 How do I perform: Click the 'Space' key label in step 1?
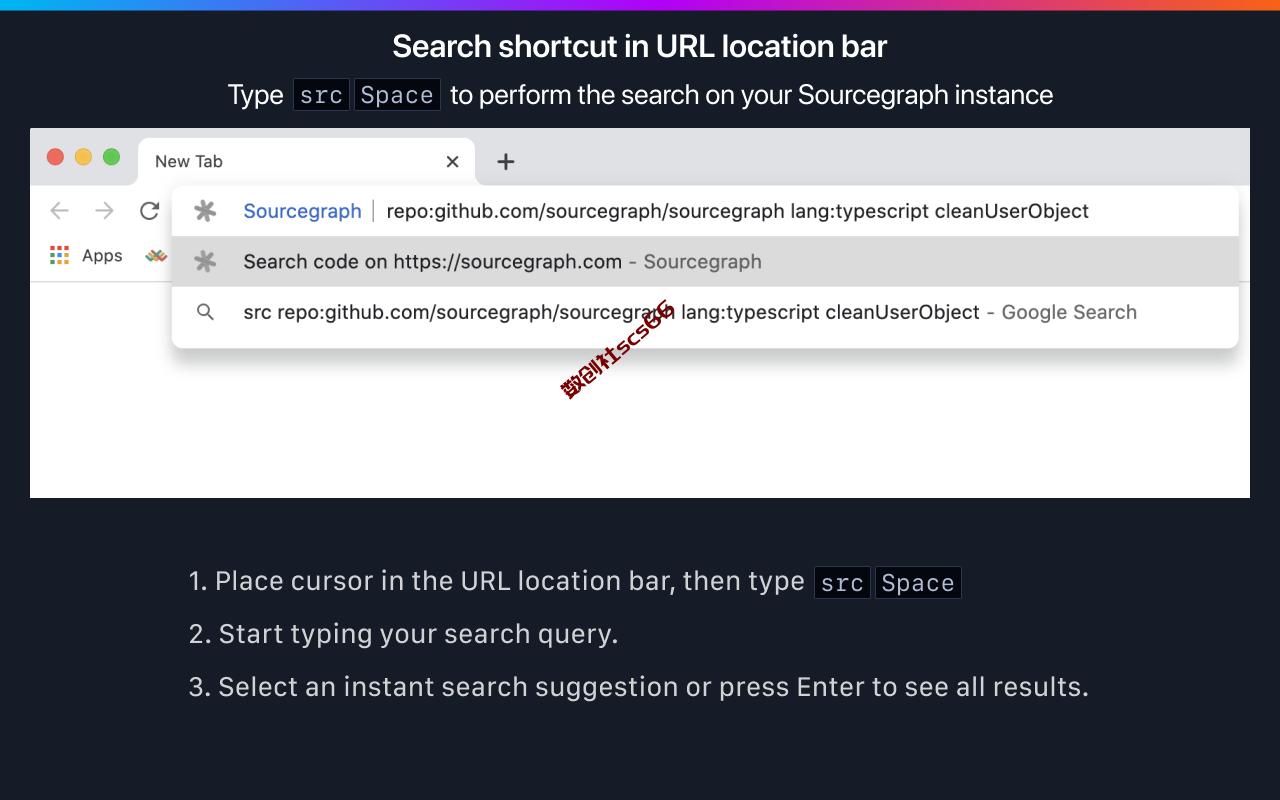pyautogui.click(x=918, y=583)
